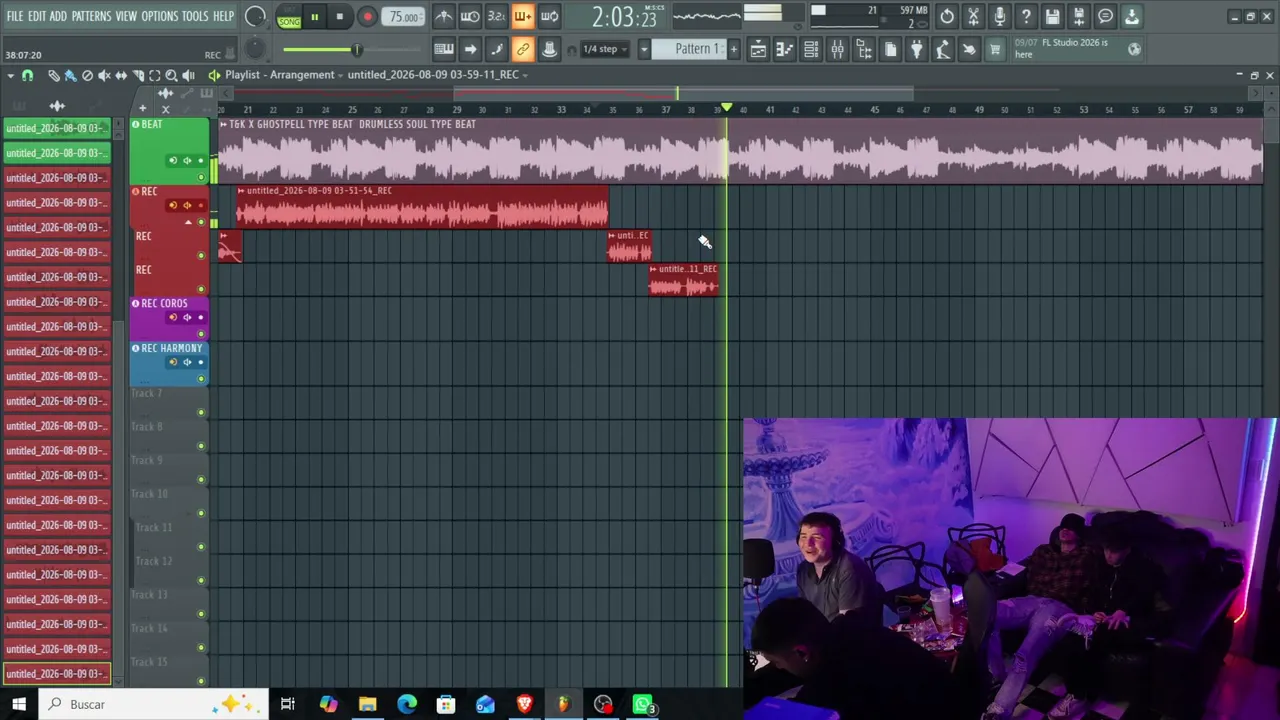Image resolution: width=1280 pixels, height=720 pixels.
Task: Select the playlist Mute tool
Action: click(104, 75)
